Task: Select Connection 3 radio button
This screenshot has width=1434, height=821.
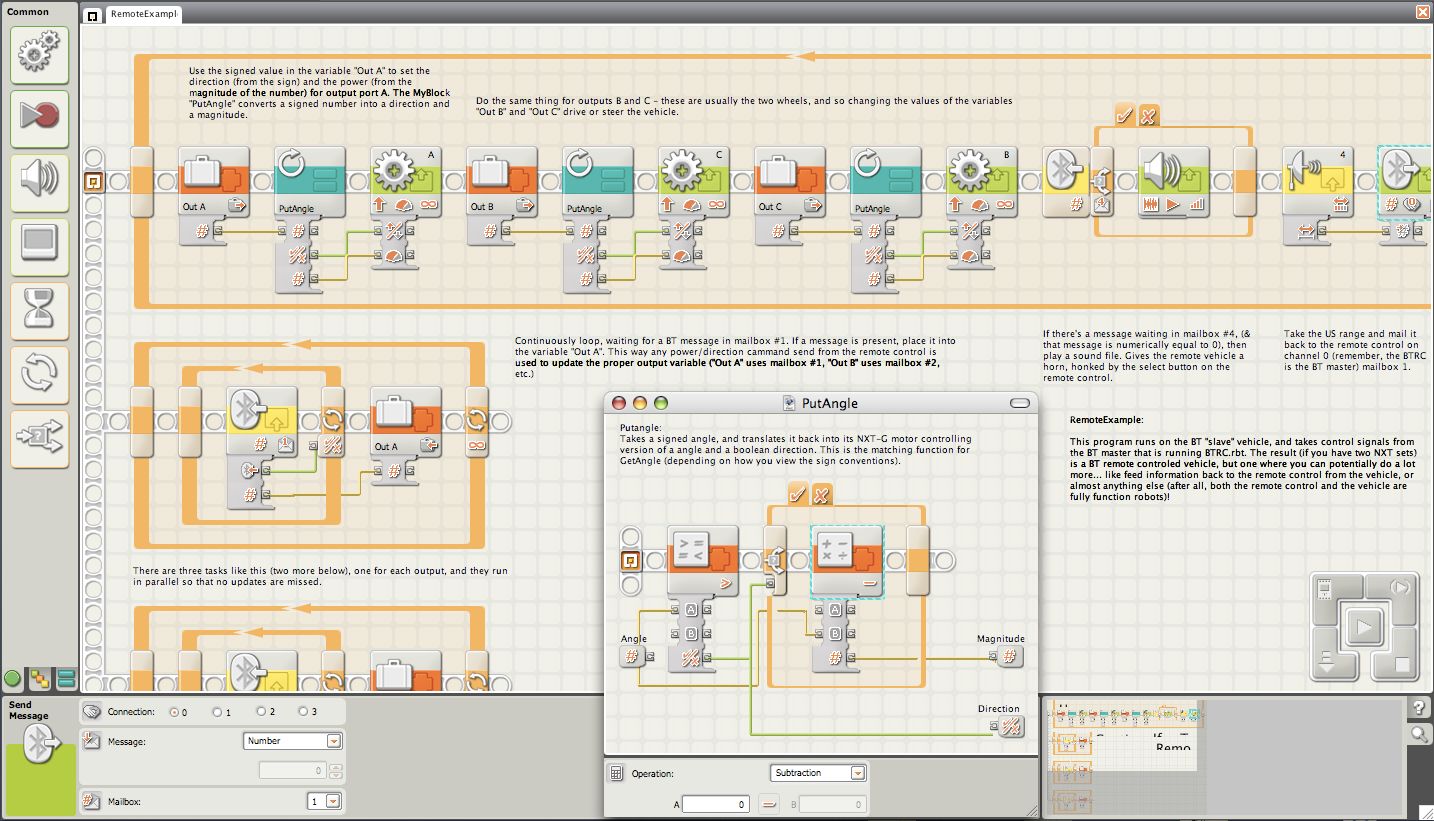Action: [304, 711]
